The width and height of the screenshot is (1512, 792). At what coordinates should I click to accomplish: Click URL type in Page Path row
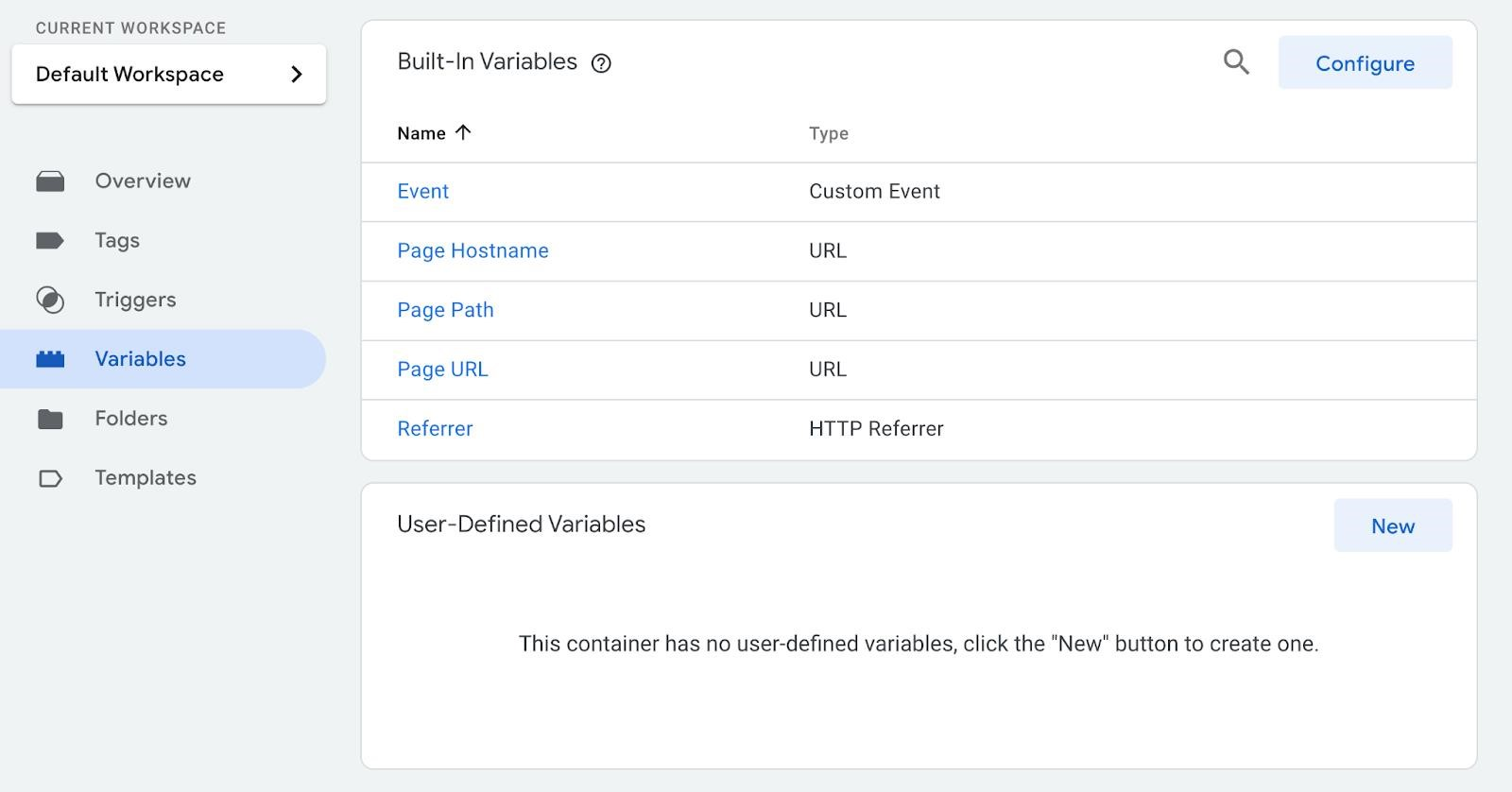(828, 310)
